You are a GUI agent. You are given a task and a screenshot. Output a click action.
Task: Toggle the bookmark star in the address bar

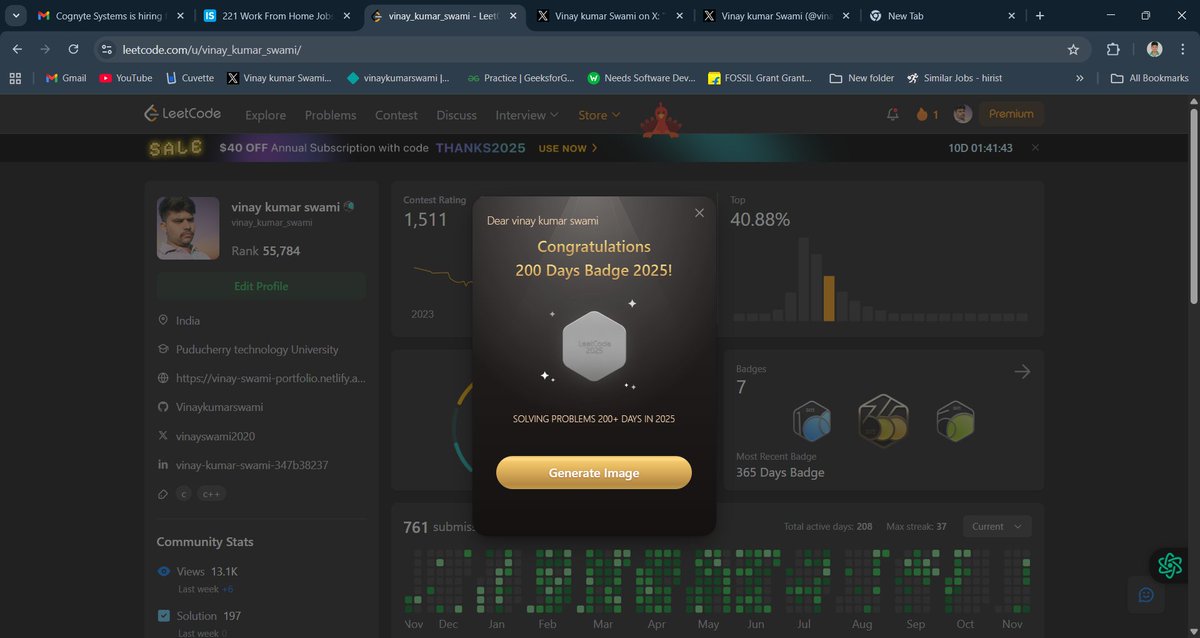1071,47
